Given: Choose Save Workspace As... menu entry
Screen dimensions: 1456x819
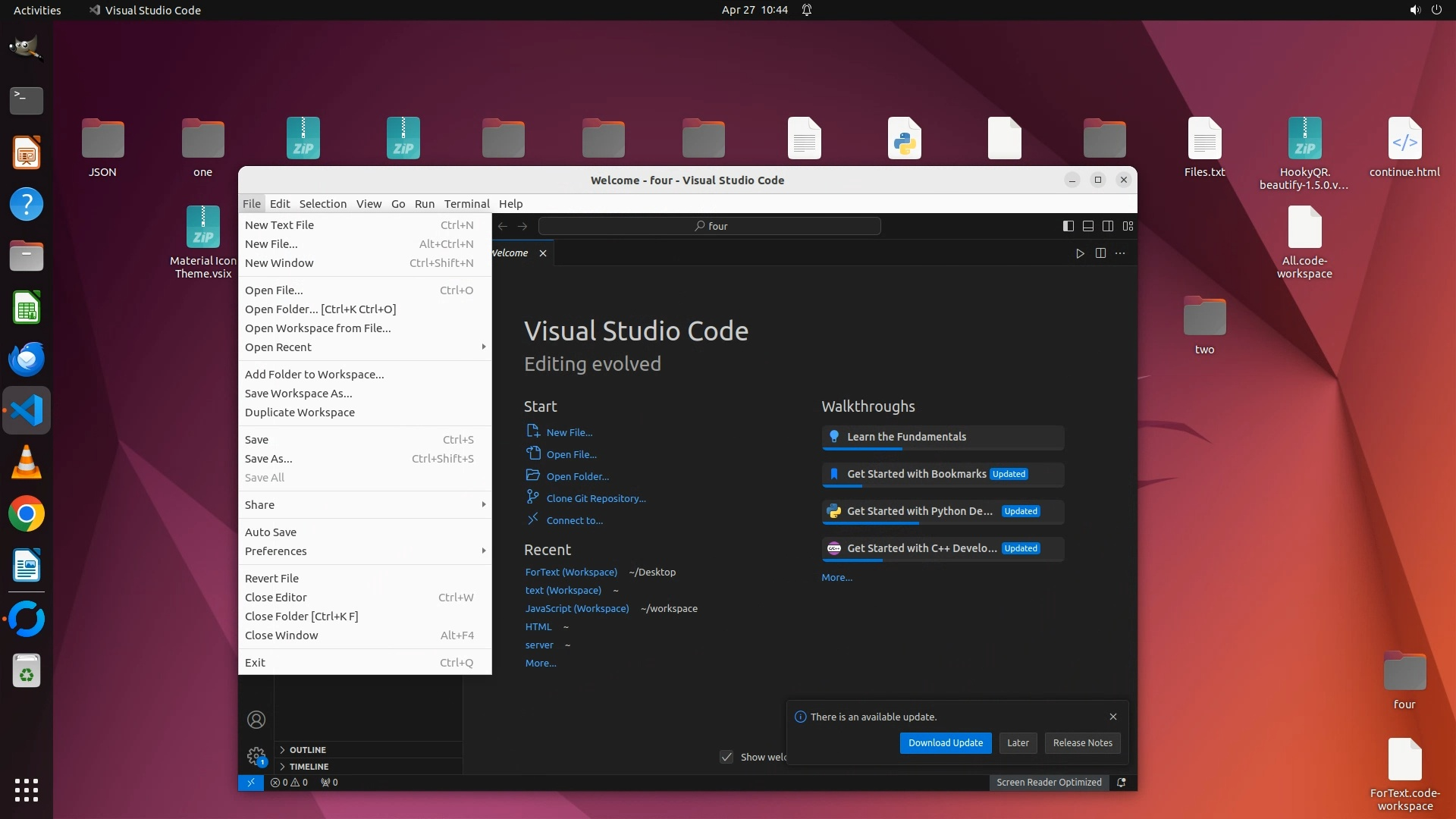Looking at the screenshot, I should (x=298, y=393).
